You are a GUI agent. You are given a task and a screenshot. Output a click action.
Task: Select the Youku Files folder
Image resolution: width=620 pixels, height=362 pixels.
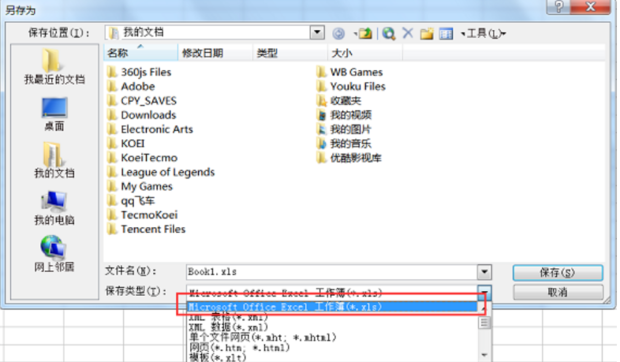click(x=351, y=86)
